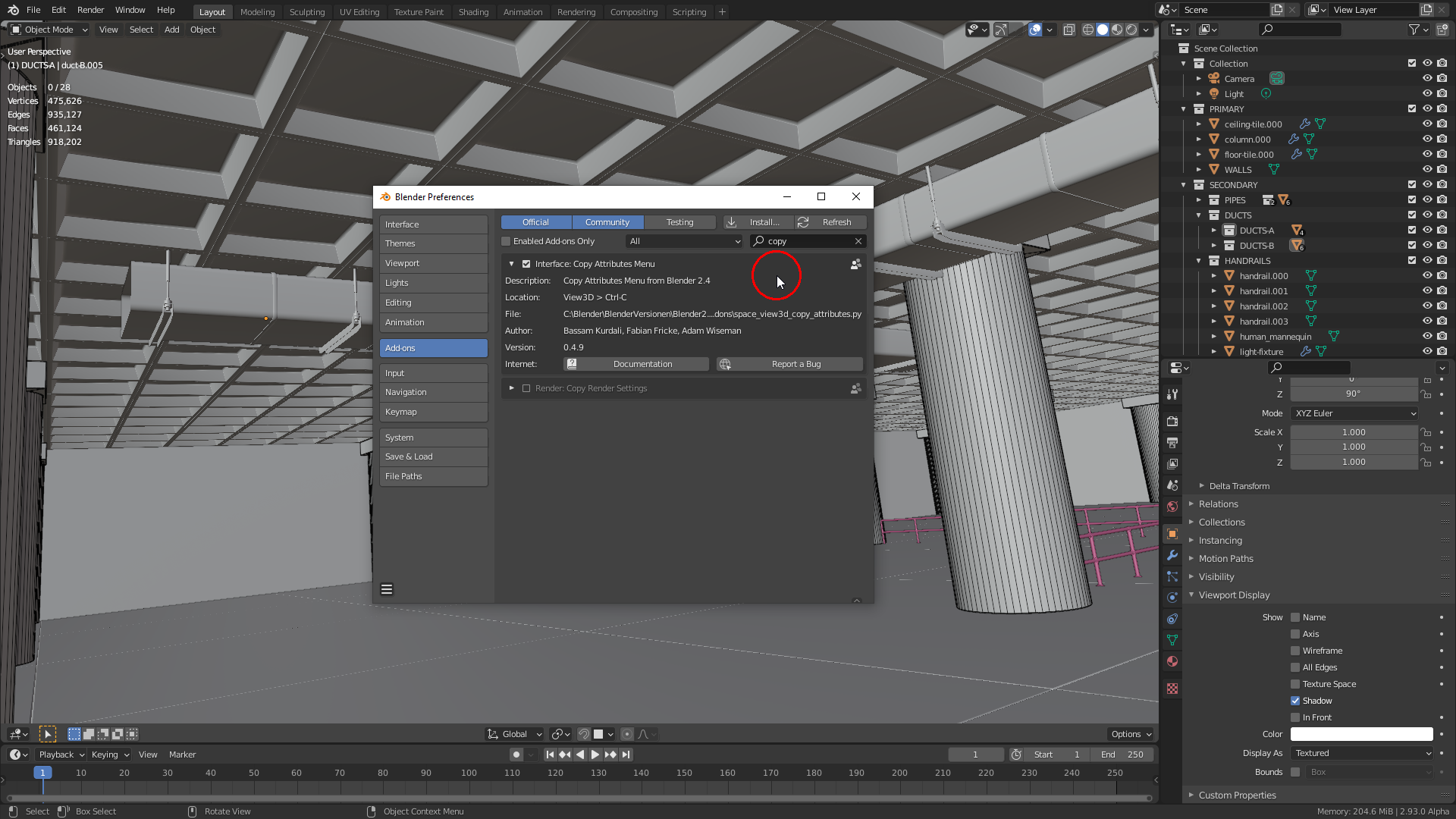Image resolution: width=1456 pixels, height=819 pixels.
Task: Check the Name checkbox under Viewport Display
Action: pyautogui.click(x=1294, y=617)
